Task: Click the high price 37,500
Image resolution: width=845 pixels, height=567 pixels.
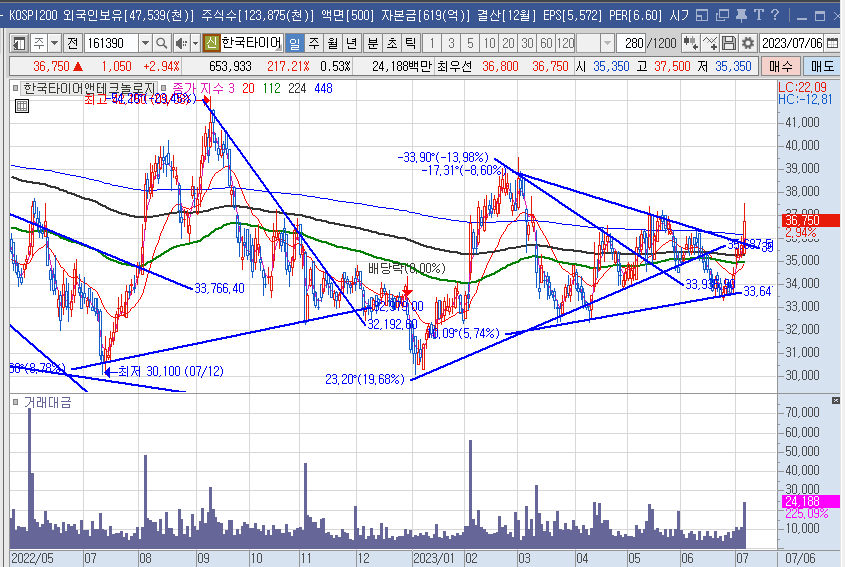Action: point(672,66)
